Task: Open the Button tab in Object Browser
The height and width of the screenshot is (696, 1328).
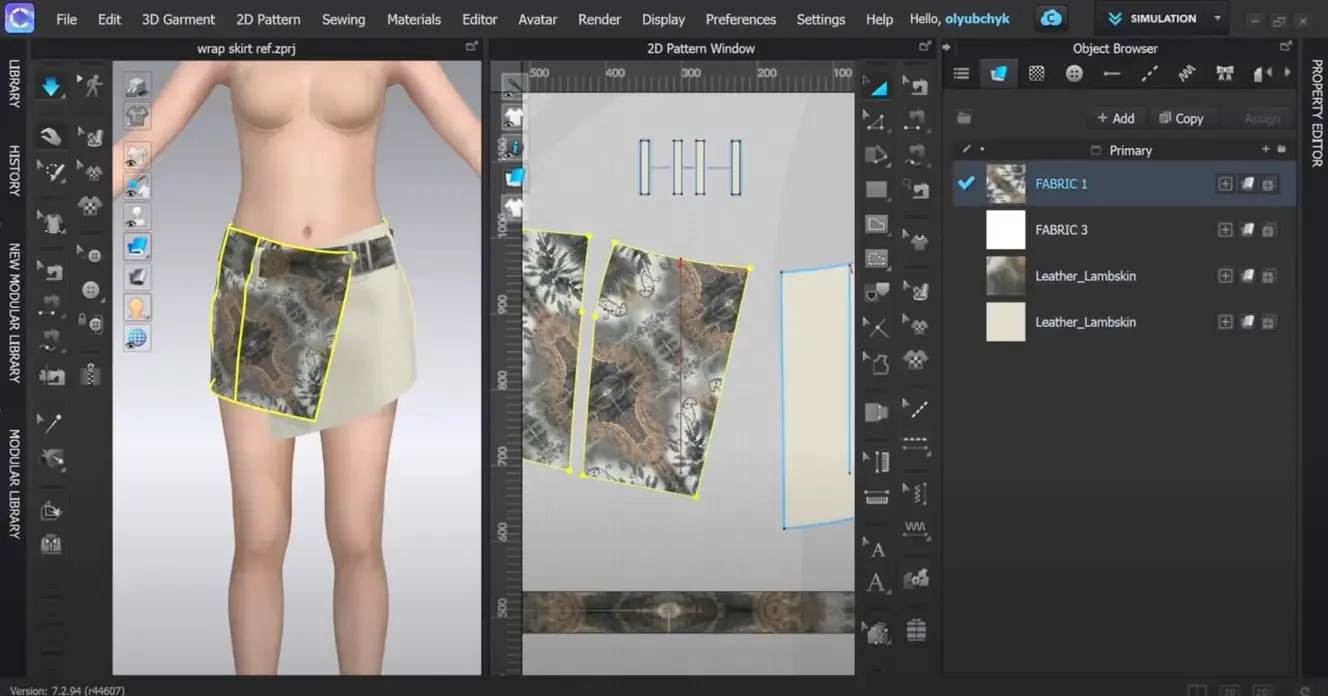Action: (x=1074, y=73)
